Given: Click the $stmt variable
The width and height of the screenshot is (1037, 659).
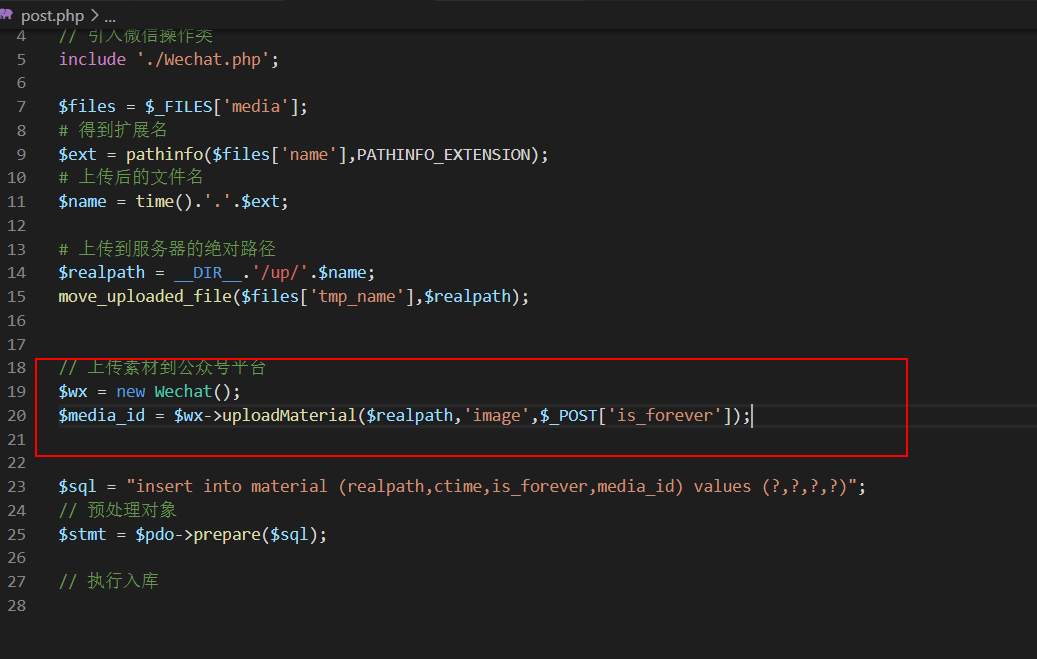Looking at the screenshot, I should click(x=82, y=534).
